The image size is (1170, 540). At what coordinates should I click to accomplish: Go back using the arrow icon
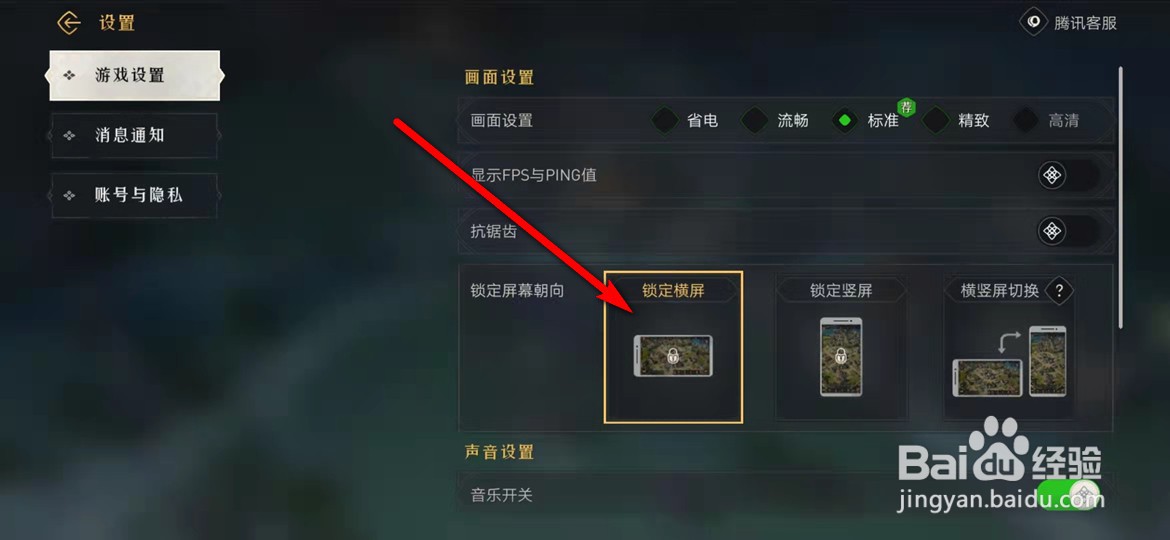(x=69, y=23)
